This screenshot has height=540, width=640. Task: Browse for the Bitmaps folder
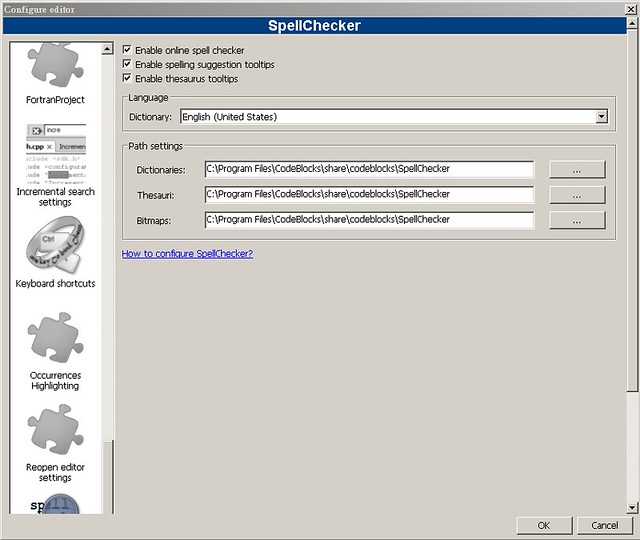coord(577,220)
